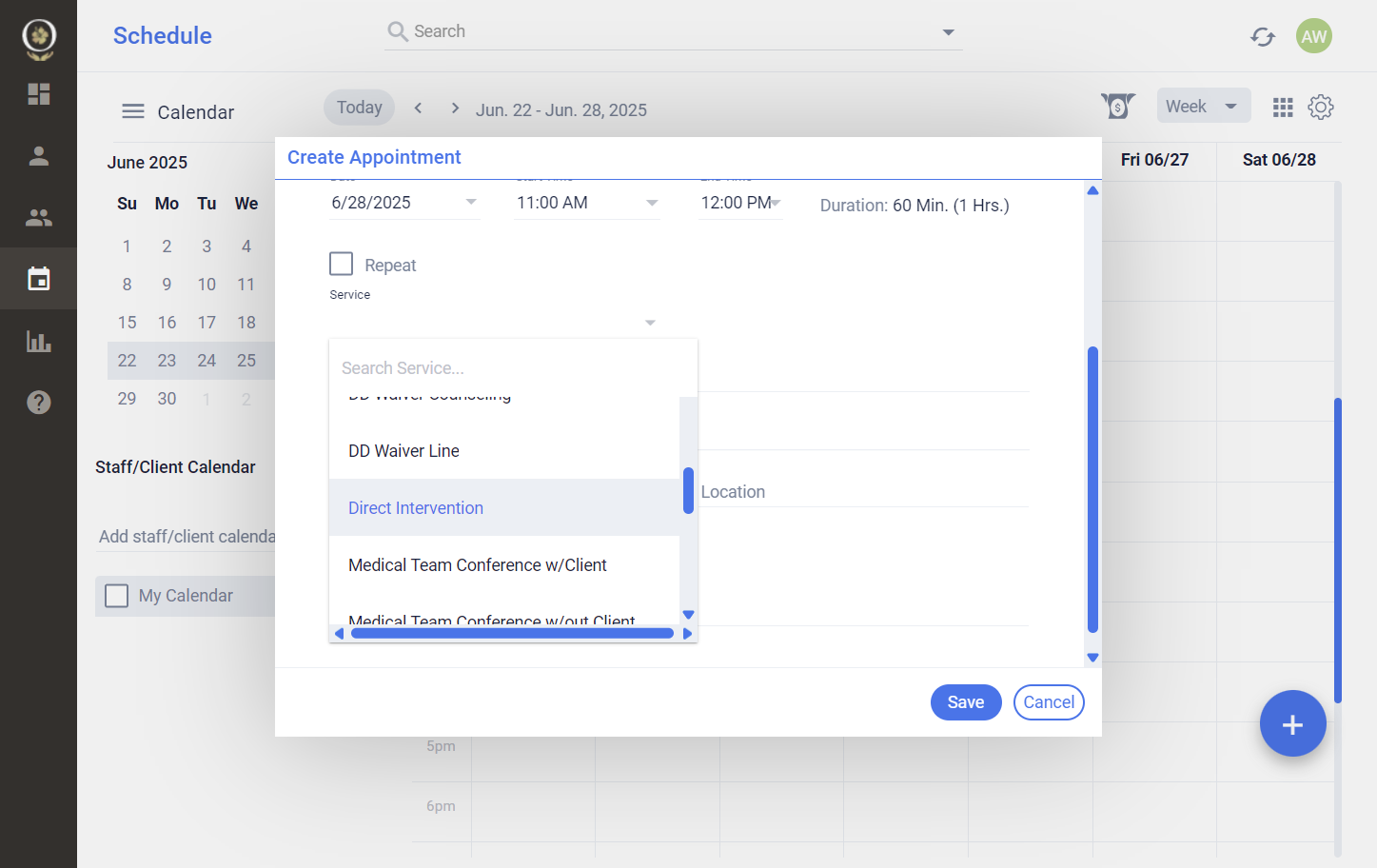Expand the top search bar dropdown arrow
The width and height of the screenshot is (1377, 868).
[x=948, y=32]
